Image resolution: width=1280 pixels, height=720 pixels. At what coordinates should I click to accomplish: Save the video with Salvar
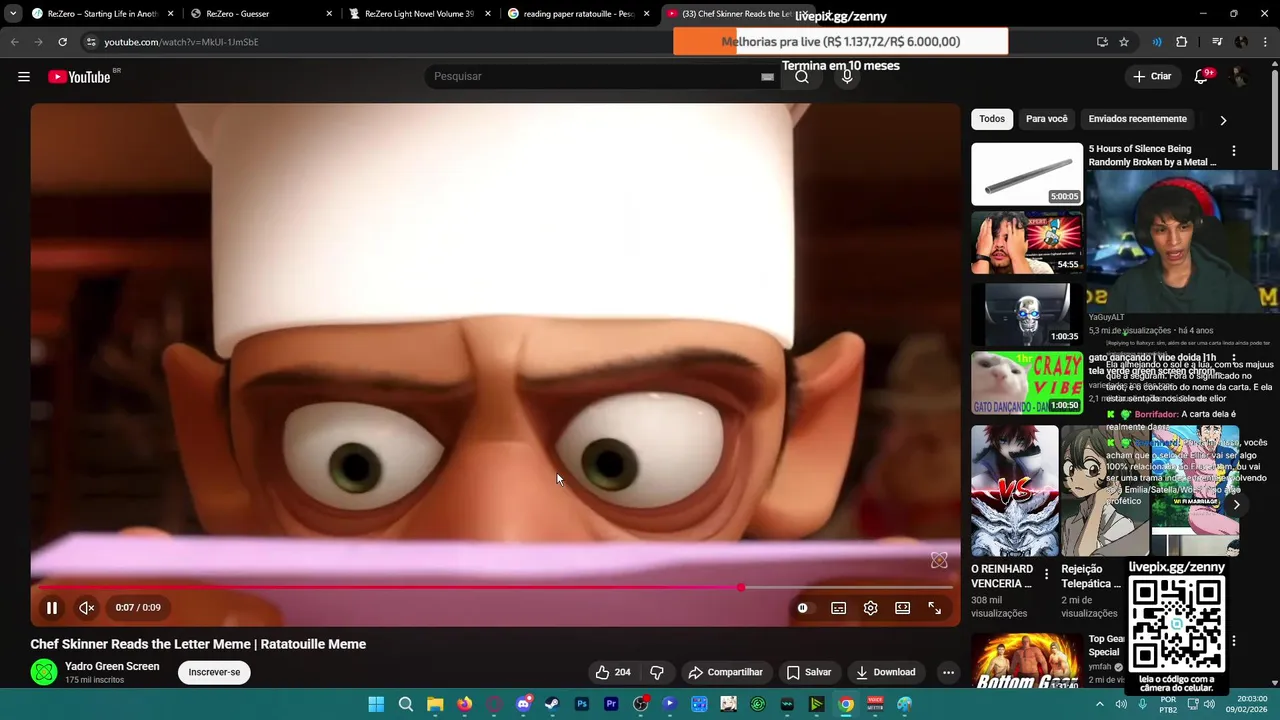click(809, 672)
